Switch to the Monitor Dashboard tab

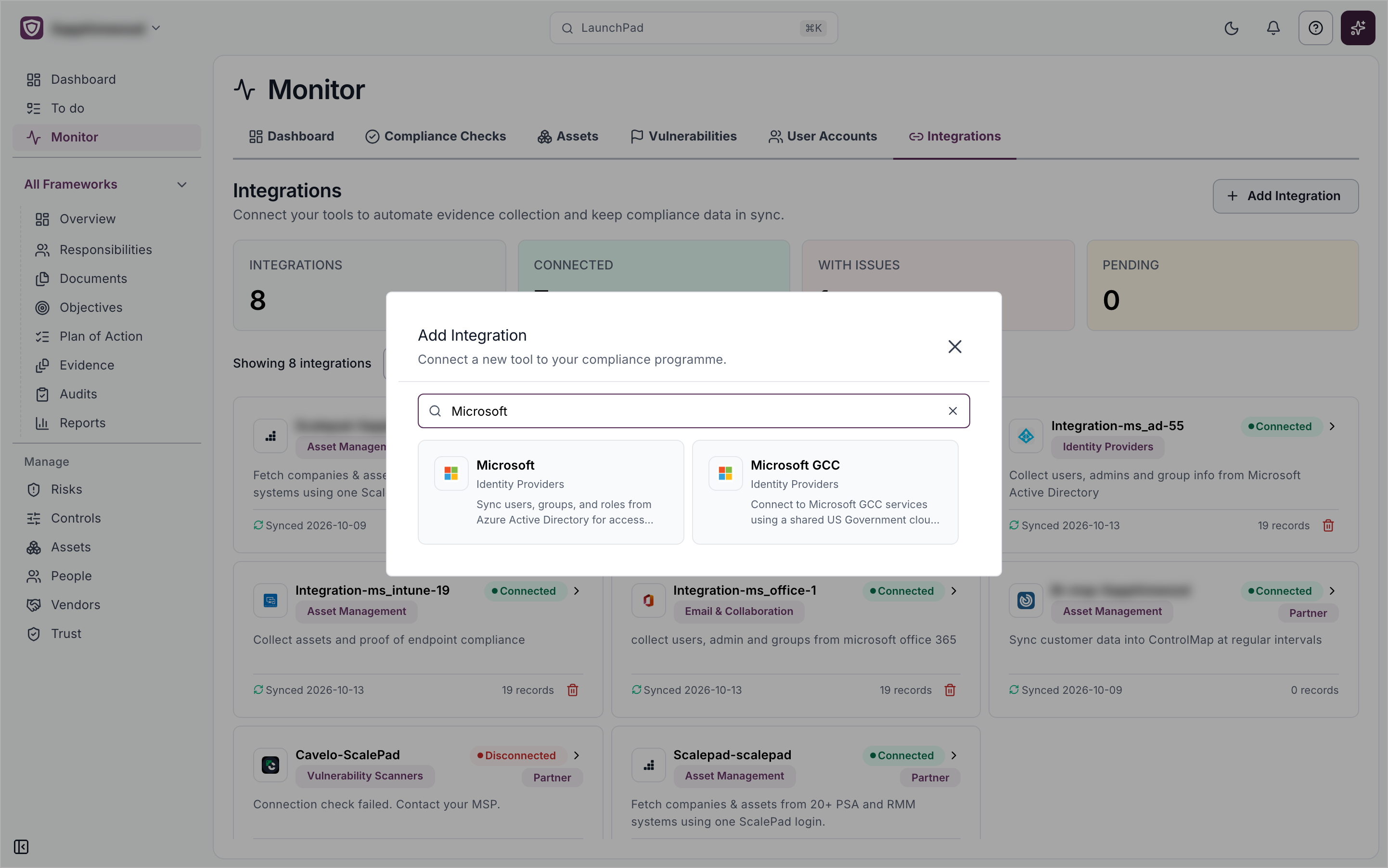(291, 137)
